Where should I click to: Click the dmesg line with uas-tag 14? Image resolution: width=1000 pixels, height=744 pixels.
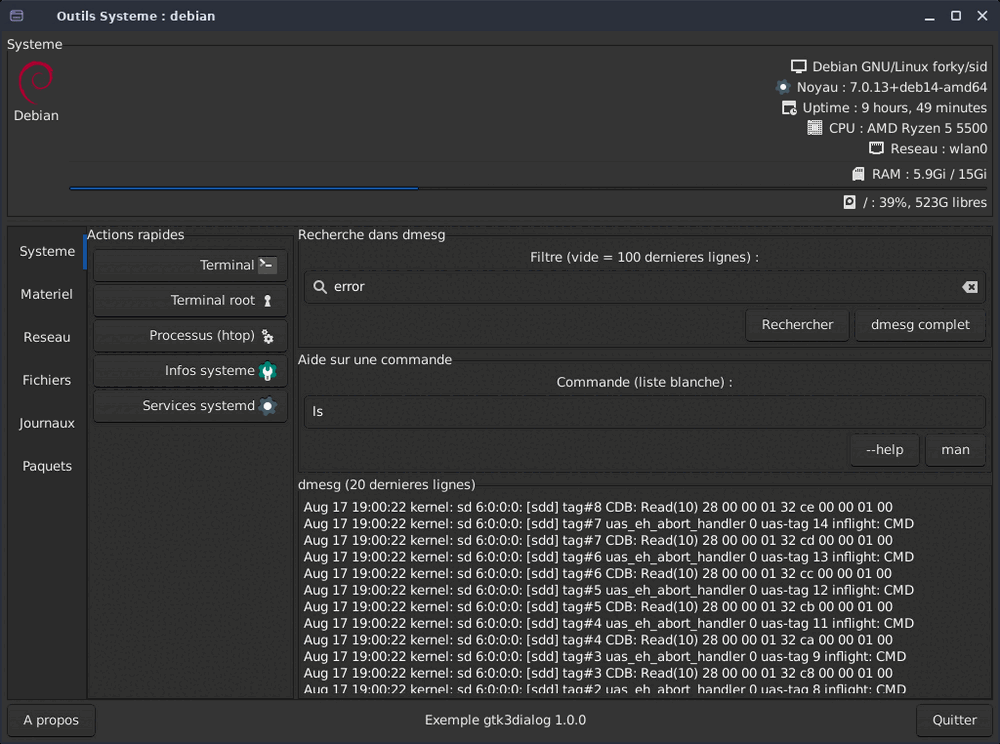(609, 524)
